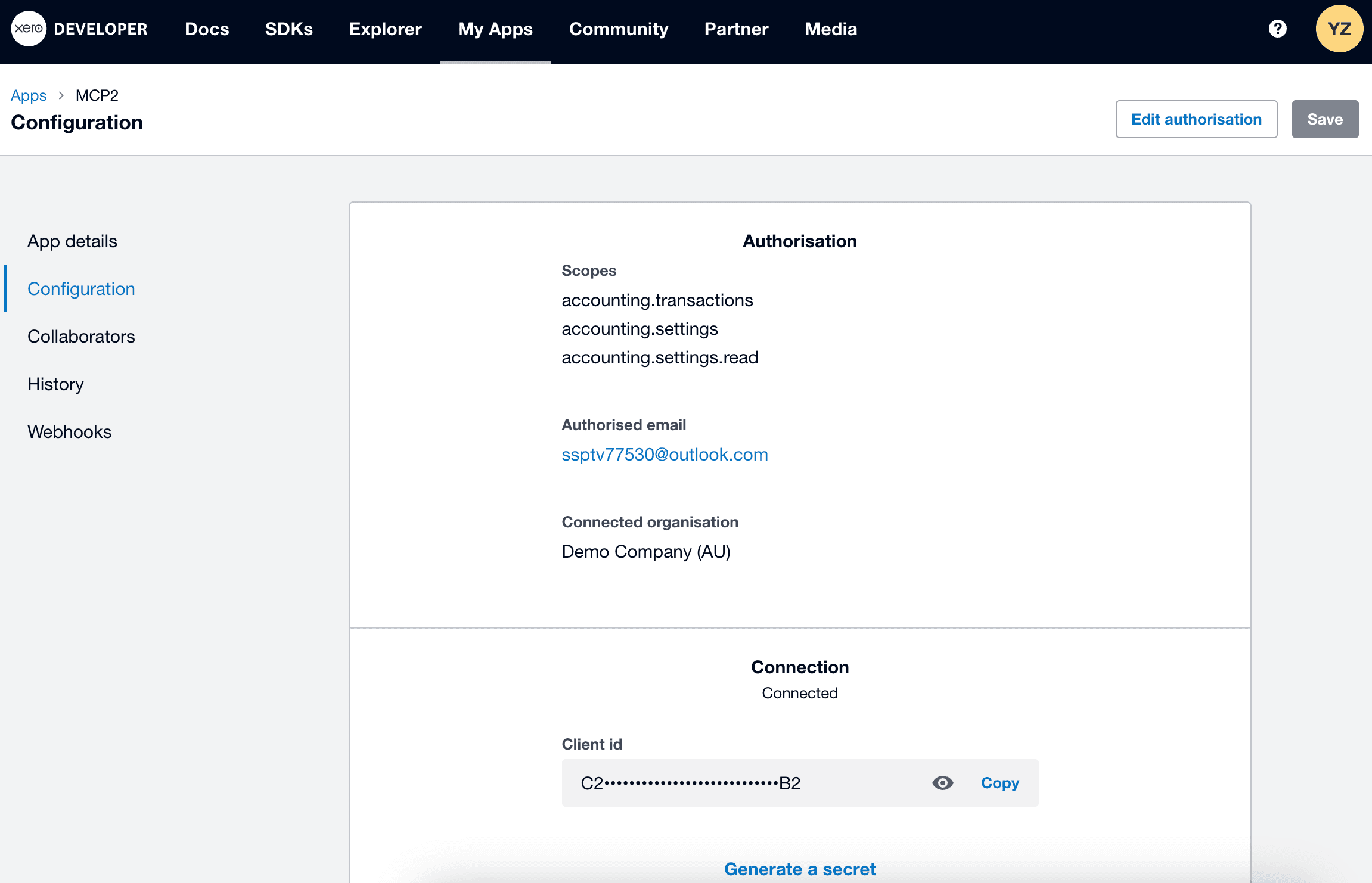Image resolution: width=1372 pixels, height=883 pixels.
Task: Open App details in sidebar
Action: (72, 241)
